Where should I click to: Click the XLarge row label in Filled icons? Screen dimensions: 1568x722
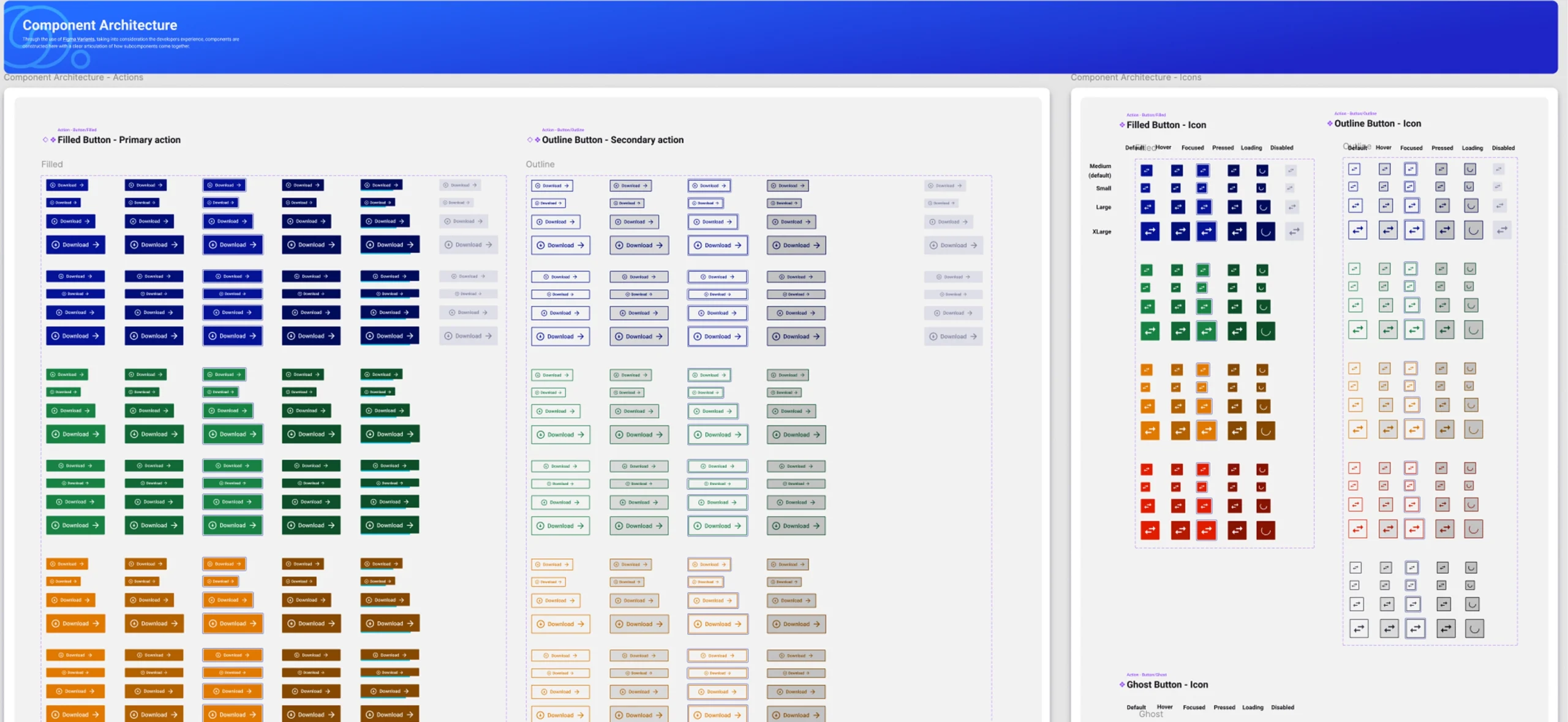[x=1101, y=231]
